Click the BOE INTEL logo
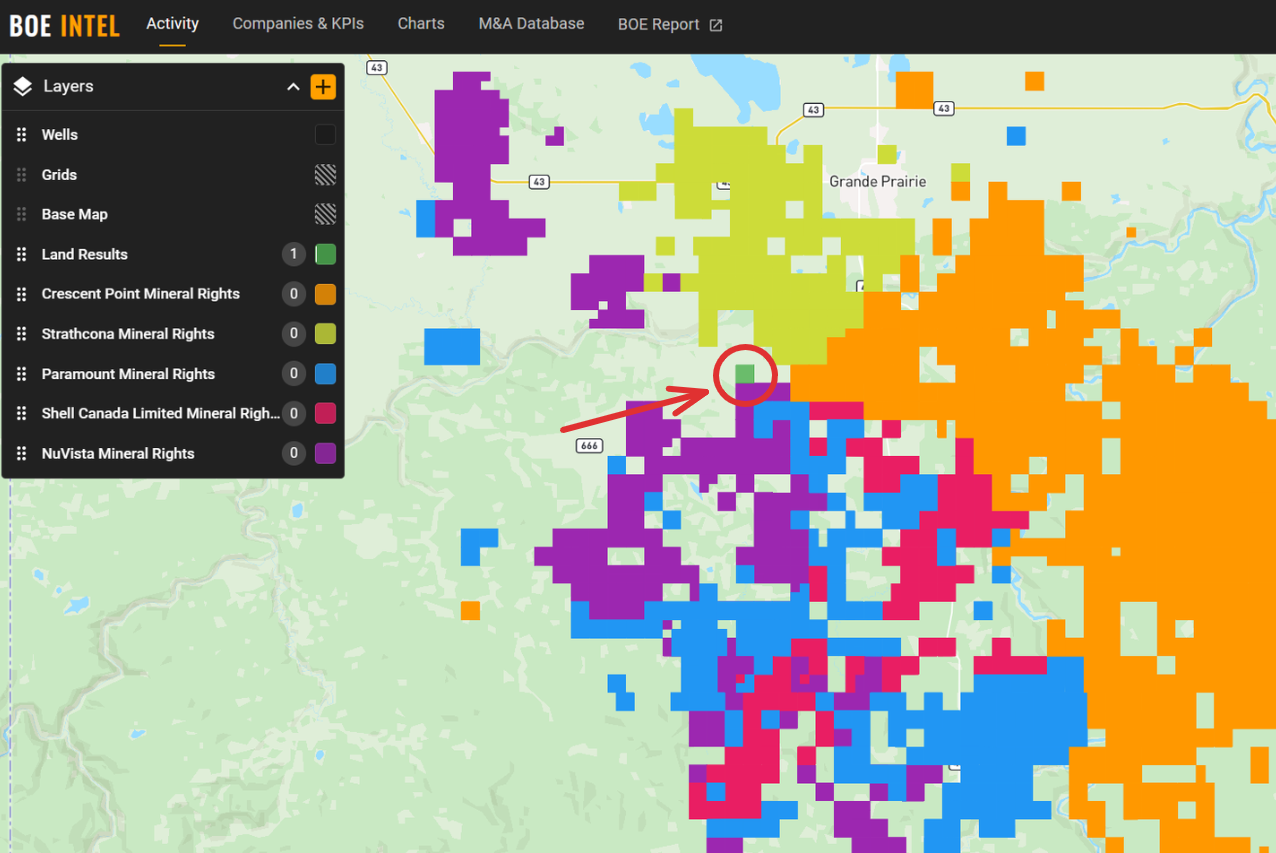 tap(65, 25)
